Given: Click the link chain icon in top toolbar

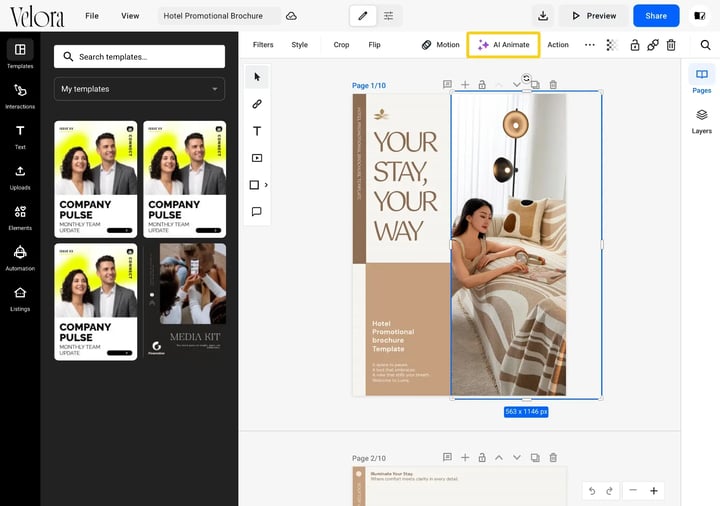Looking at the screenshot, I should click(652, 45).
